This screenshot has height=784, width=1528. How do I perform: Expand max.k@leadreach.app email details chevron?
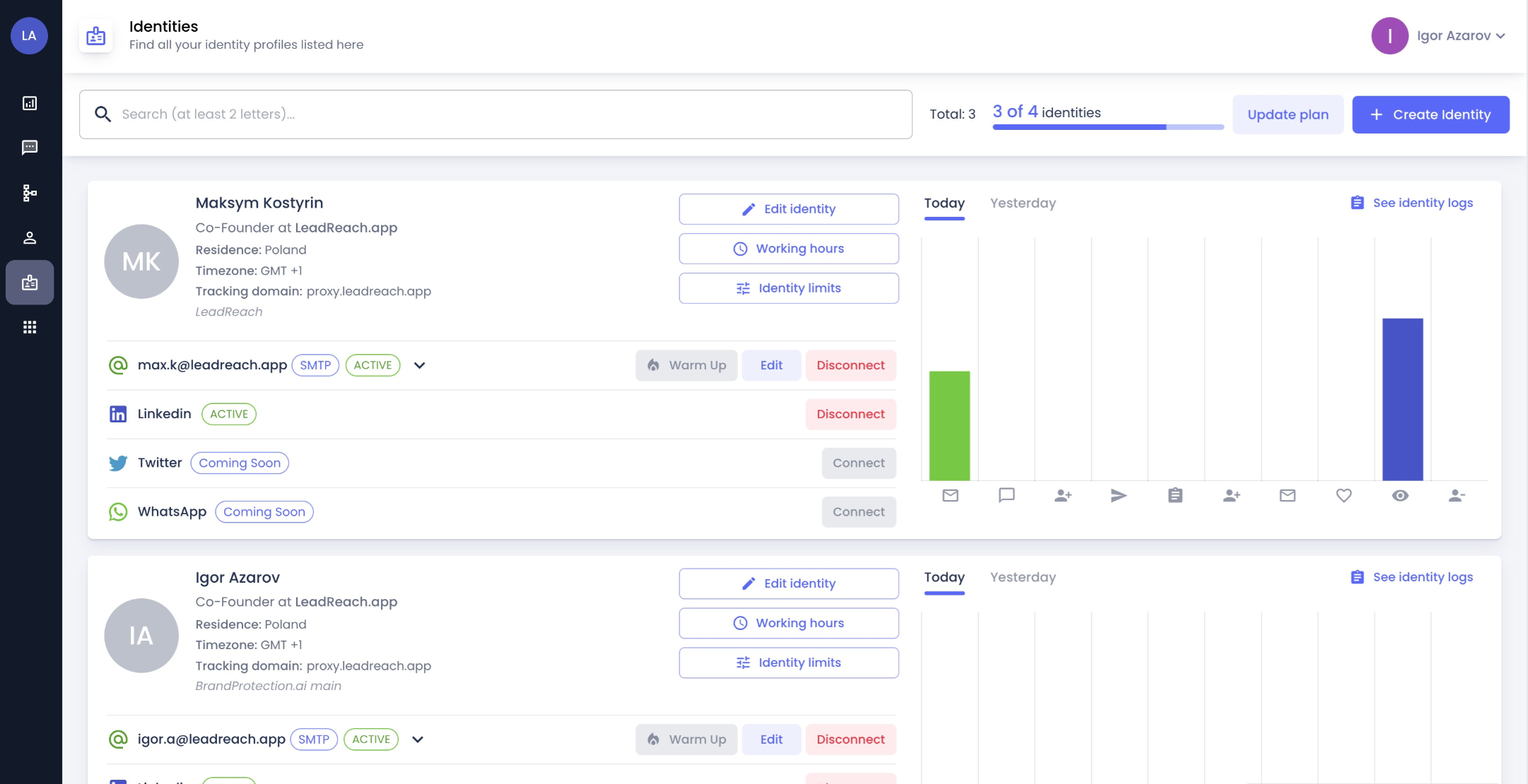point(419,365)
